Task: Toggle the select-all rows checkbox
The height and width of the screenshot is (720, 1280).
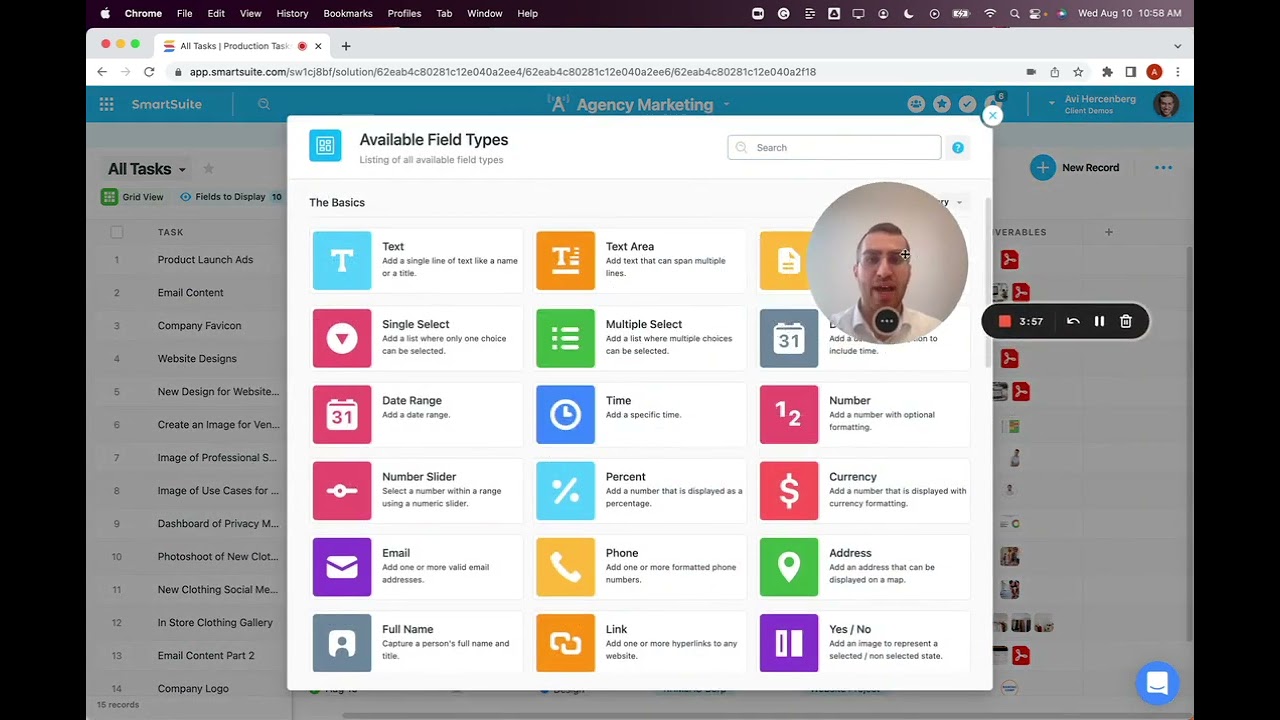Action: pos(117,232)
